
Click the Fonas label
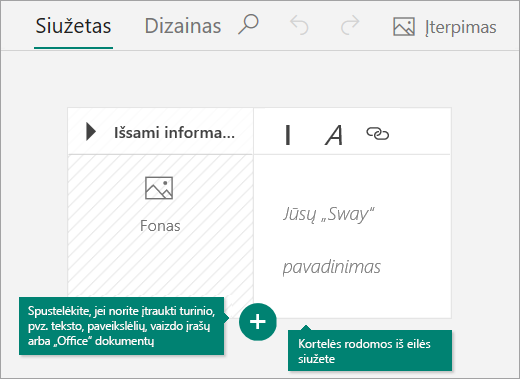tap(160, 226)
